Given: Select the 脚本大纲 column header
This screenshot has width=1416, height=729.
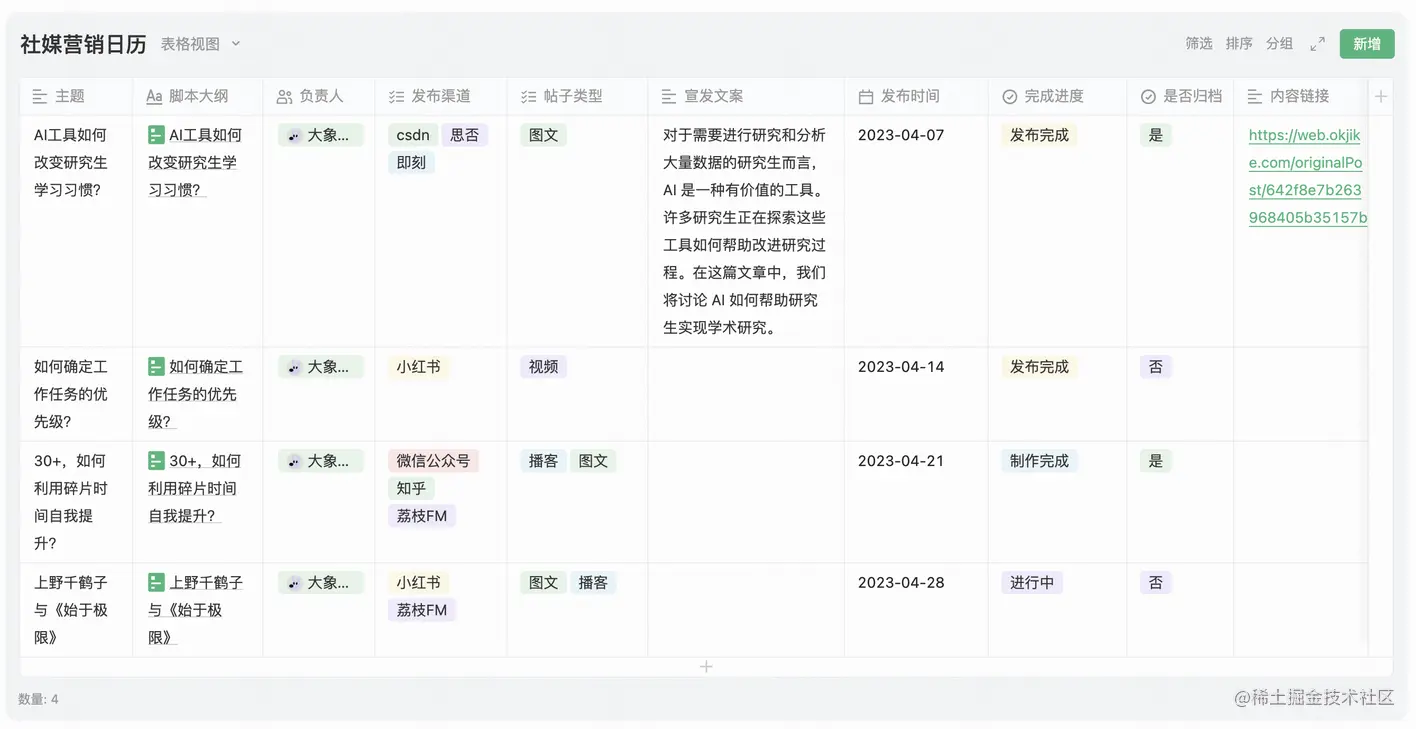Looking at the screenshot, I should pyautogui.click(x=198, y=97).
